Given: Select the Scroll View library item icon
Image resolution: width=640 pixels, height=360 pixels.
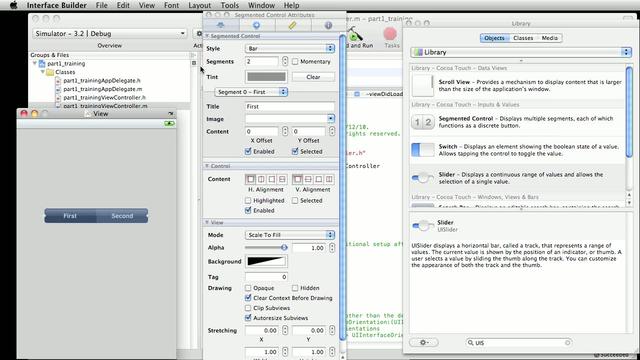Looking at the screenshot, I should pos(422,85).
